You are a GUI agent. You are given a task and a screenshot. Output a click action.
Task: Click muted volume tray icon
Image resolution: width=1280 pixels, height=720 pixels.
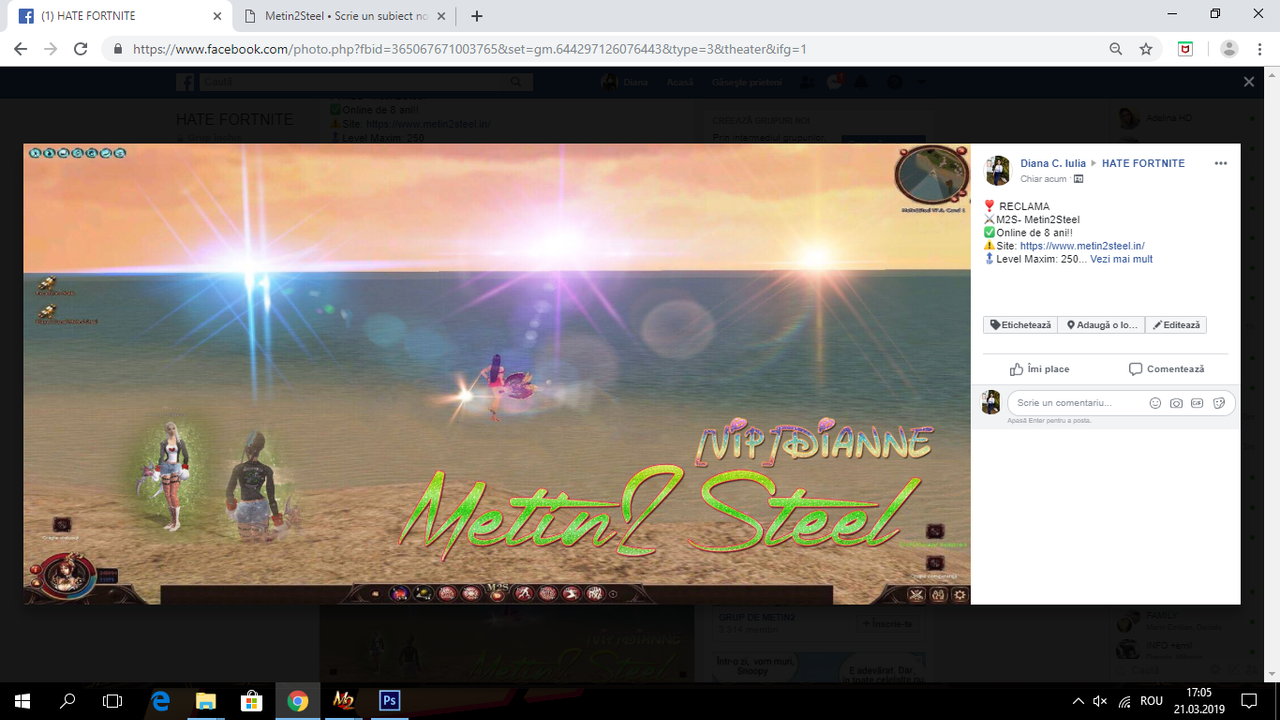(x=1100, y=700)
